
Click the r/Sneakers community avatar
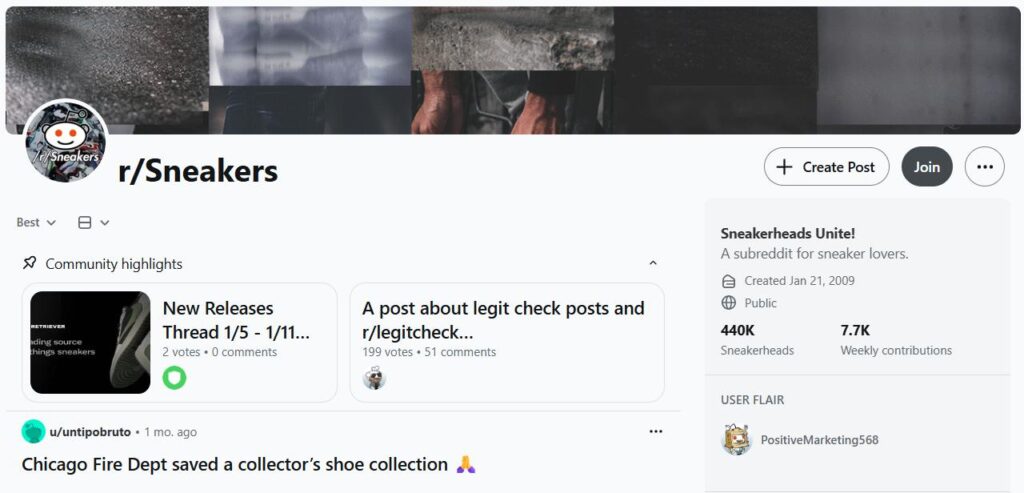(66, 141)
